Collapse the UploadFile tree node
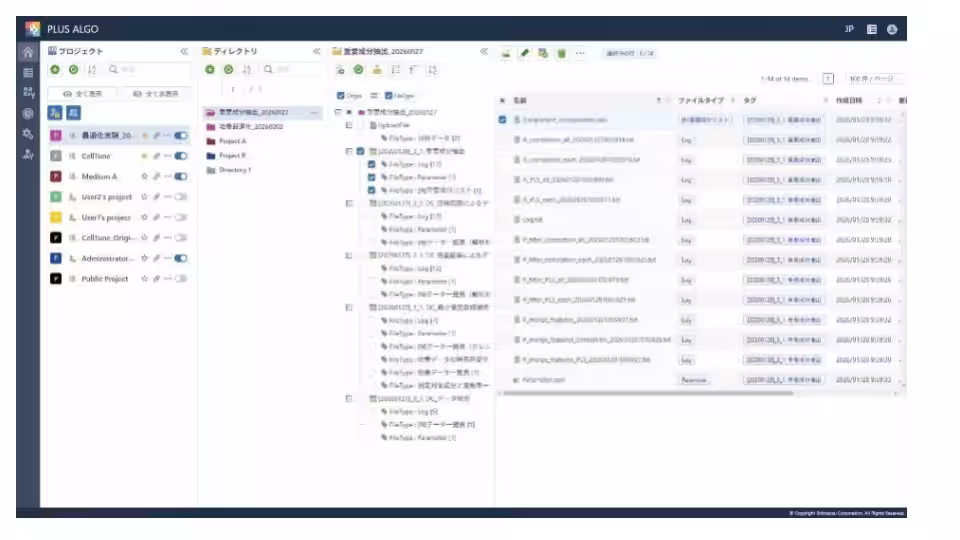This screenshot has height=540, width=960. 349,125
